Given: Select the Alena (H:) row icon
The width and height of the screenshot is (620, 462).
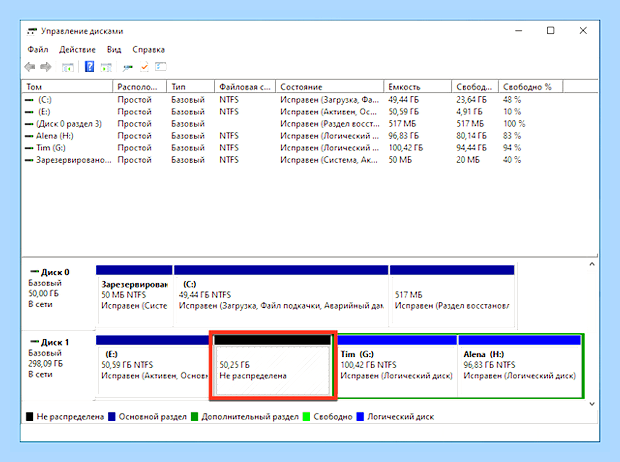Looking at the screenshot, I should 29,136.
